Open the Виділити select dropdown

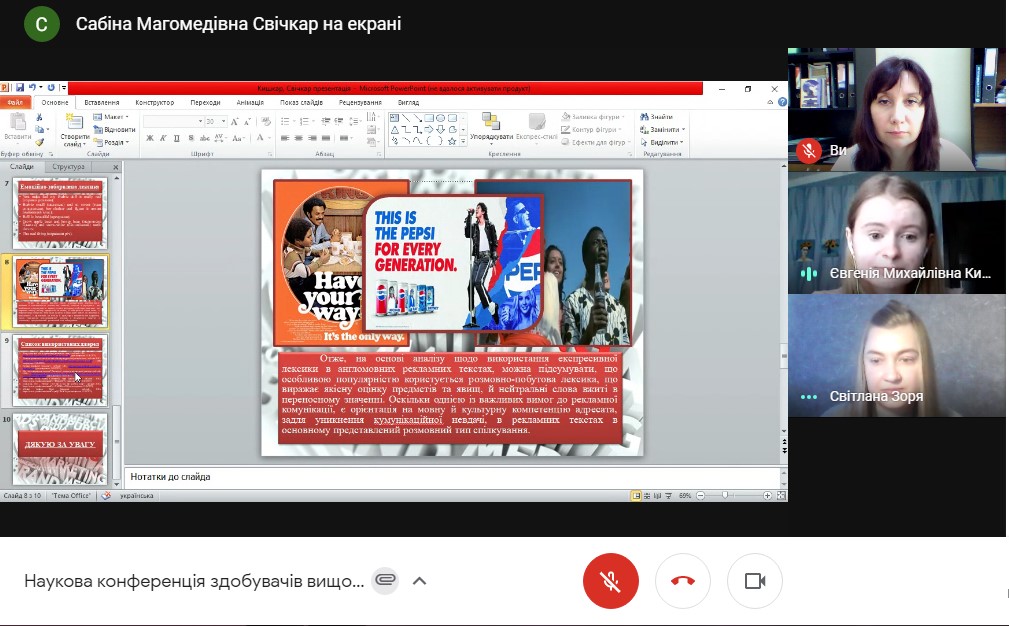pos(661,142)
